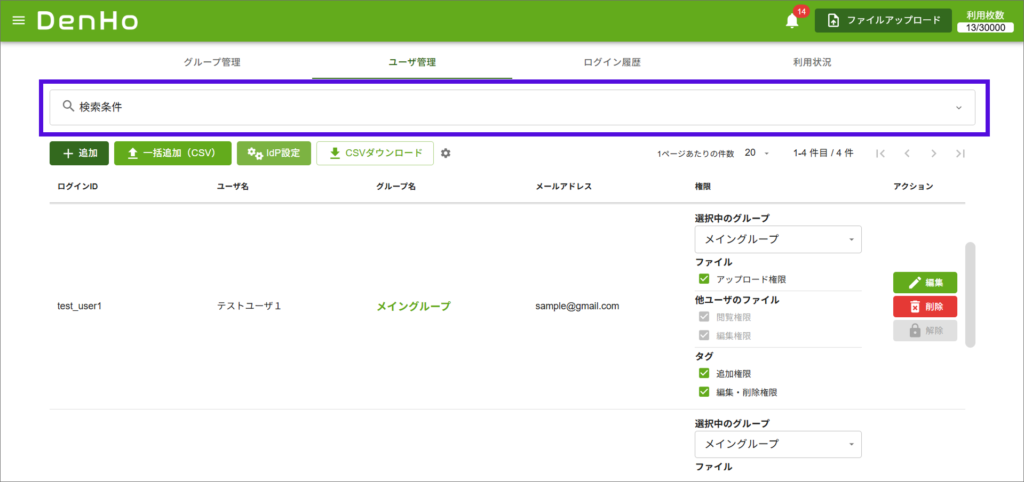Expand the 検索条件 search panel chevron

click(958, 107)
